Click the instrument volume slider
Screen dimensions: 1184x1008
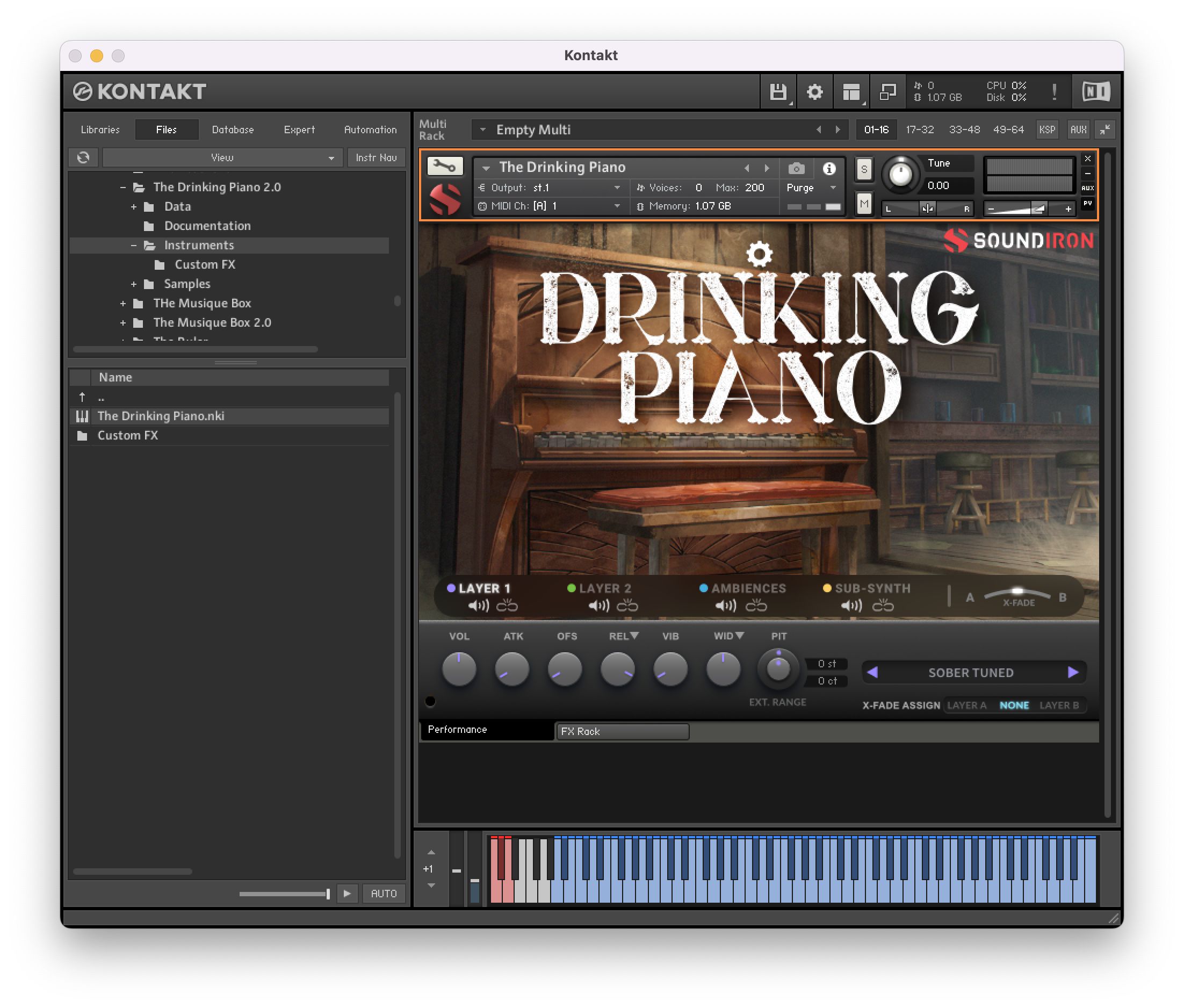pyautogui.click(x=1029, y=209)
